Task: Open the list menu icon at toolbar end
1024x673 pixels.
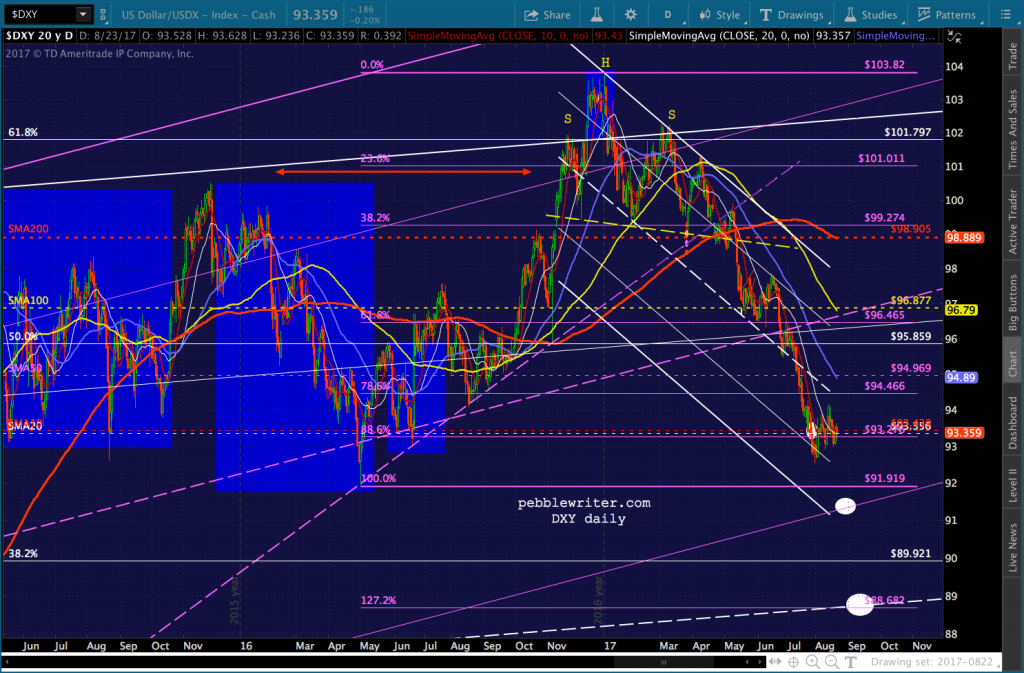Action: pyautogui.click(x=1006, y=14)
